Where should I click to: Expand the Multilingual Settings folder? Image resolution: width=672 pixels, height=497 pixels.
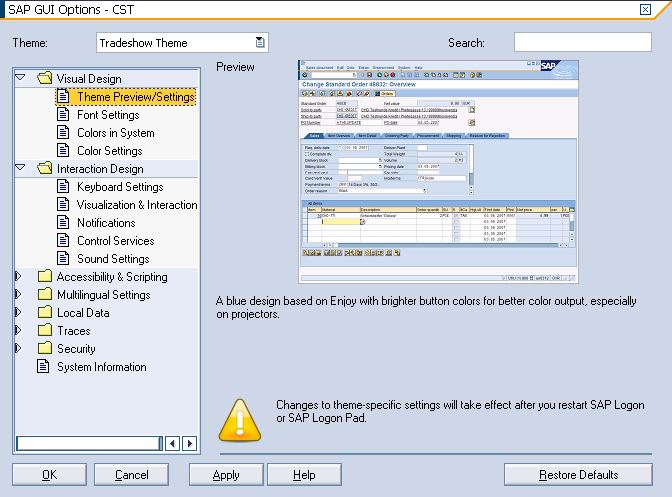pyautogui.click(x=18, y=294)
